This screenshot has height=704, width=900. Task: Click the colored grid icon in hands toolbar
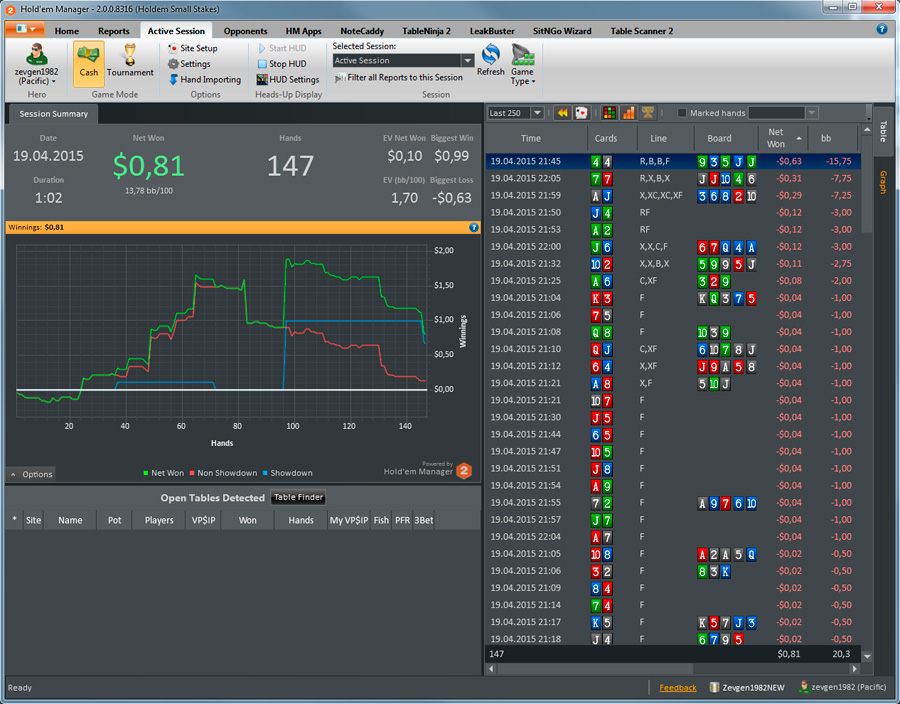pos(609,113)
